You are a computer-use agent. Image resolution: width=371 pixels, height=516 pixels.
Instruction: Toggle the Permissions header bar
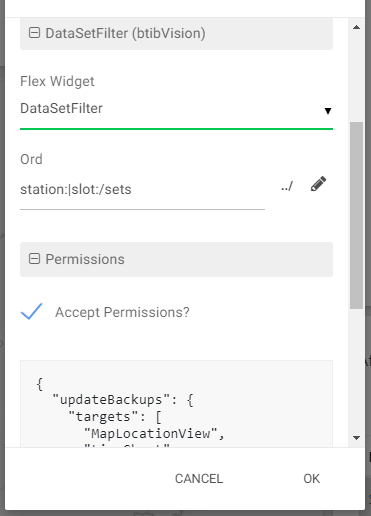(176, 259)
